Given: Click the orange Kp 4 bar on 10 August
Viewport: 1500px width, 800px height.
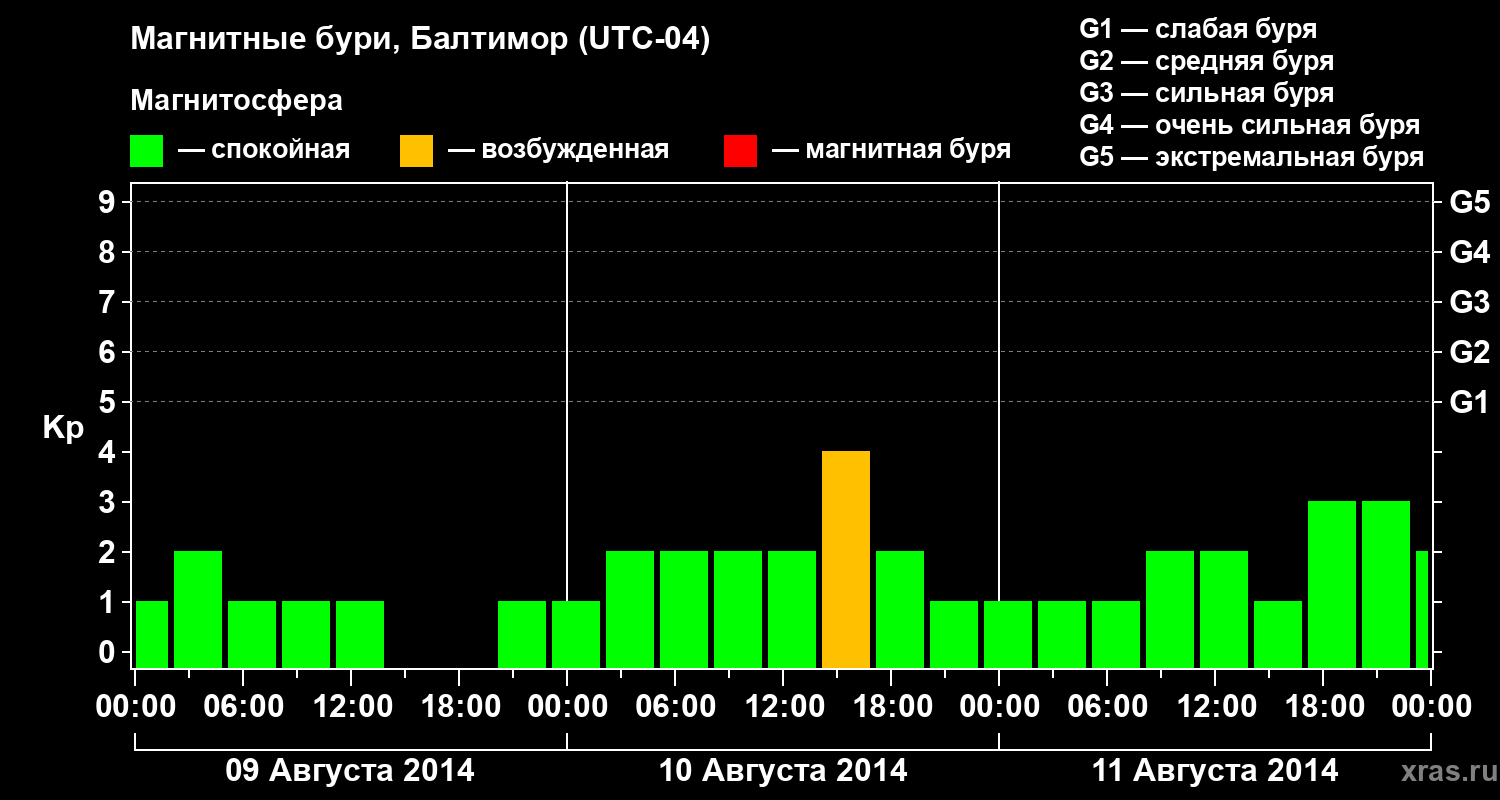Looking at the screenshot, I should tap(846, 560).
